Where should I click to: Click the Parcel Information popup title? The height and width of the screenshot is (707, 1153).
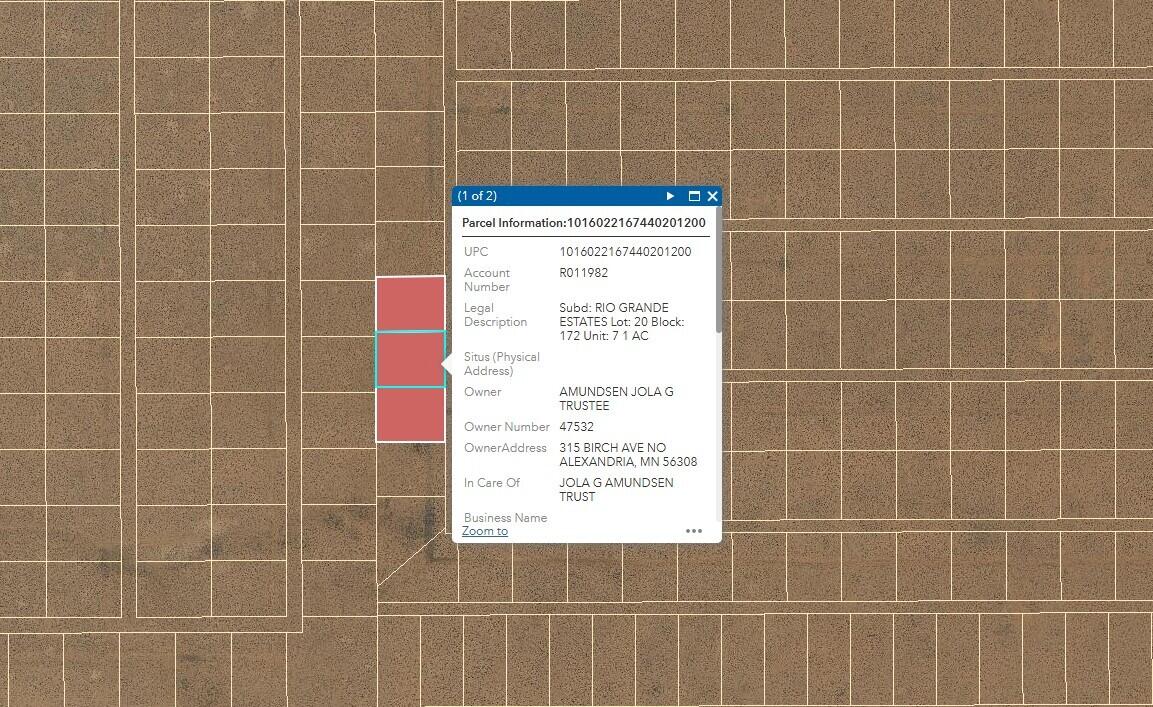click(584, 223)
